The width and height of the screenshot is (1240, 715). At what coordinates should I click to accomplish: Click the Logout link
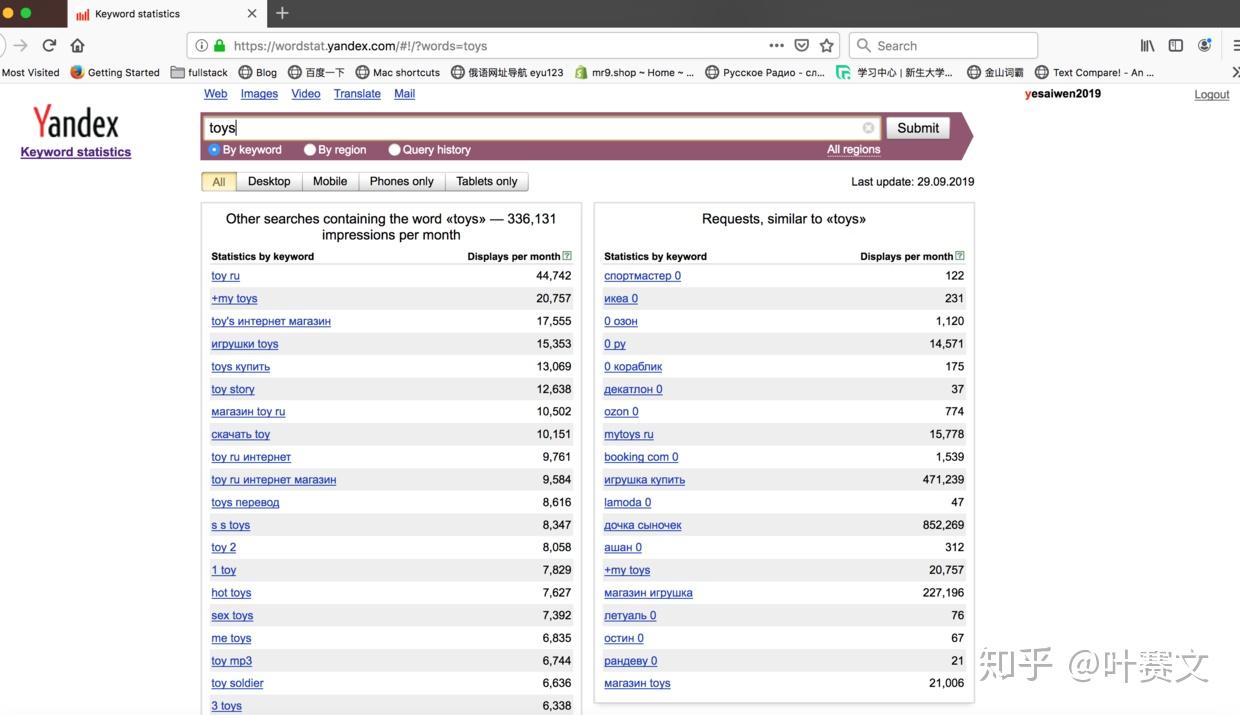click(x=1211, y=93)
